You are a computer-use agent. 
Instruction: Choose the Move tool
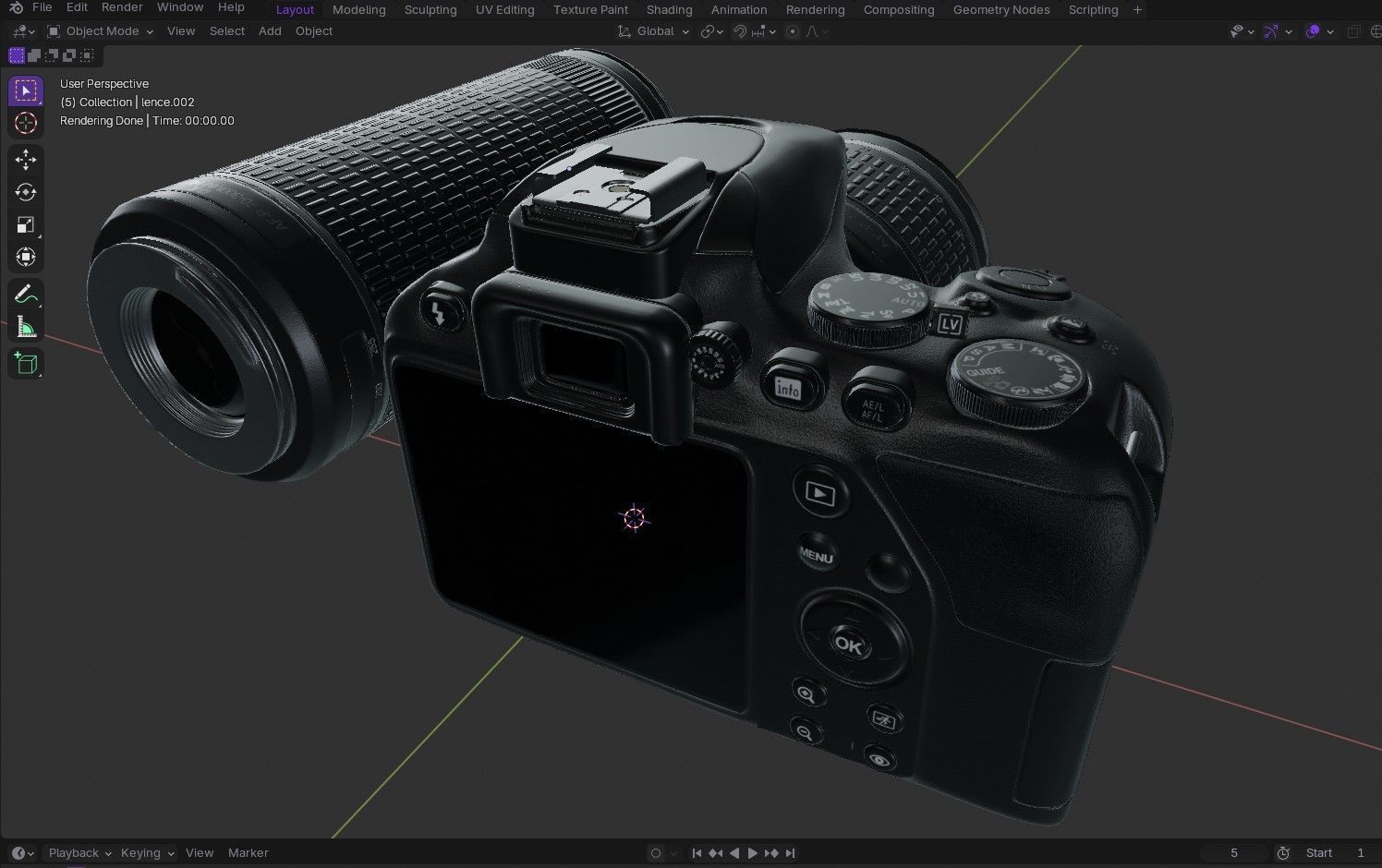coord(26,160)
